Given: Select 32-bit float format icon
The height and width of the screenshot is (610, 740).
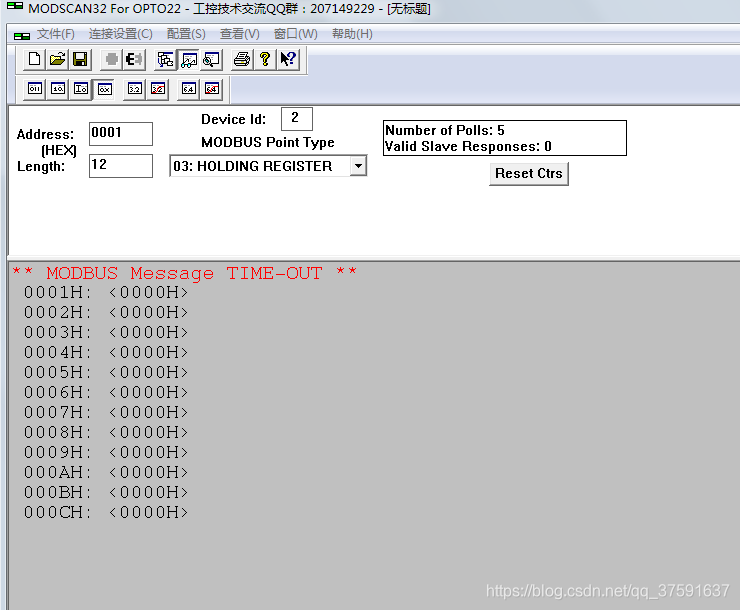Looking at the screenshot, I should [x=135, y=89].
